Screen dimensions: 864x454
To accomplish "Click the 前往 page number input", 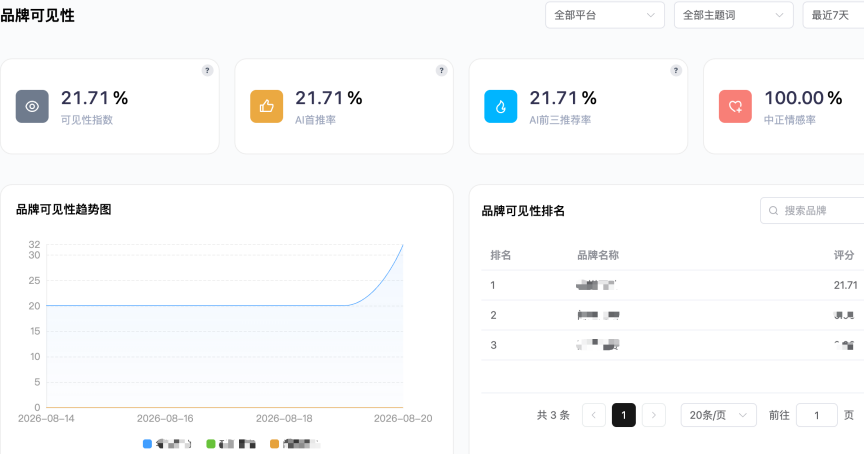I will coord(817,415).
